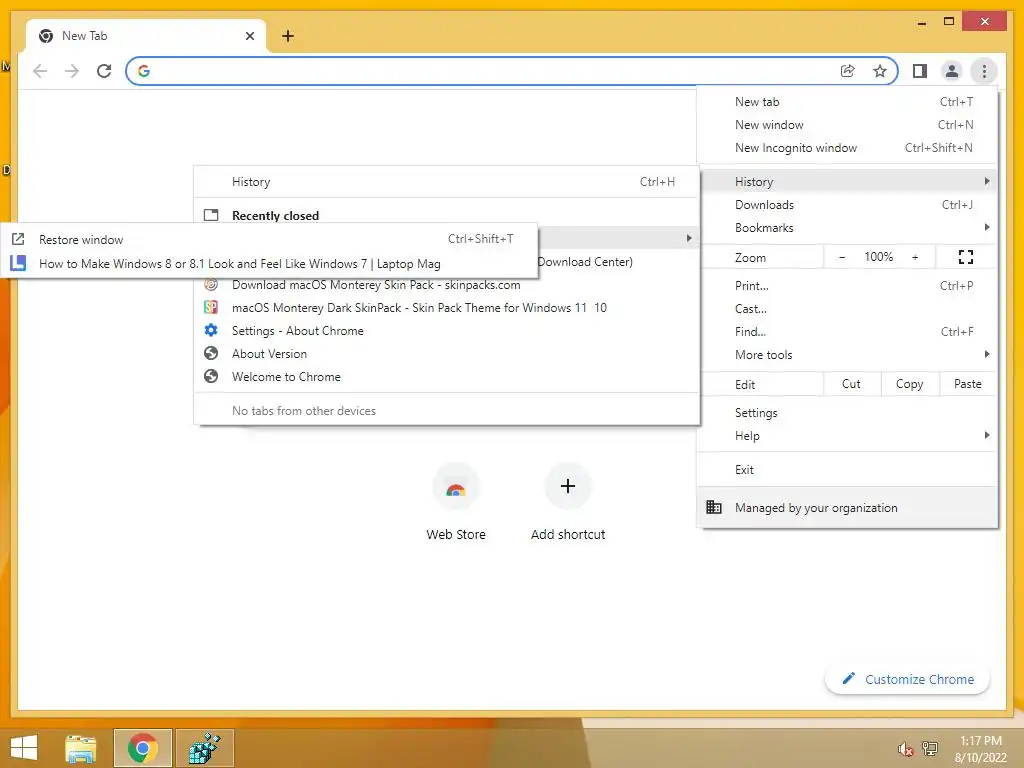The image size is (1024, 768).
Task: Click the Web Store shortcut icon
Action: 456,487
